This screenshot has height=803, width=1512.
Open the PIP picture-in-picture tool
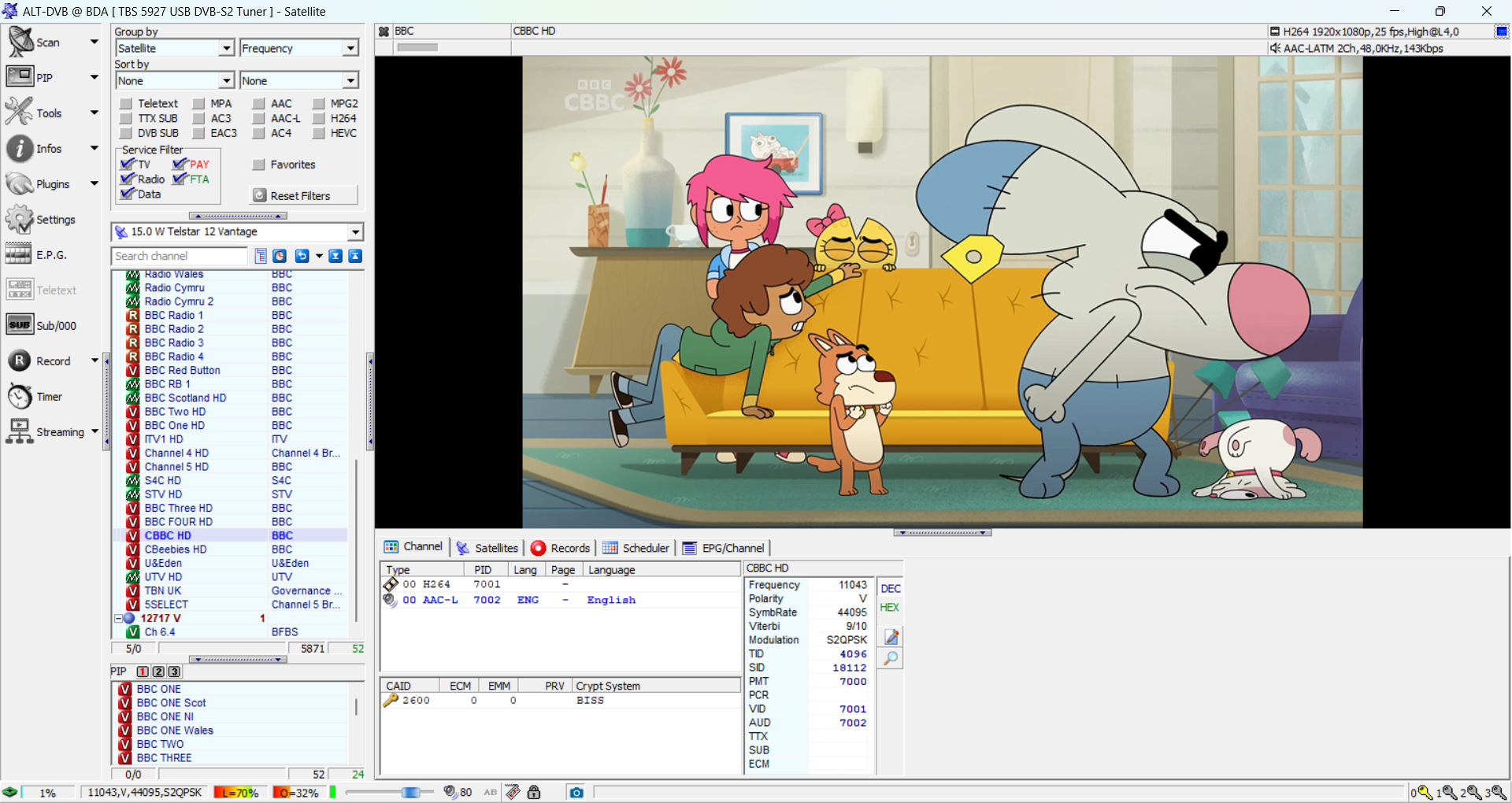(30, 77)
